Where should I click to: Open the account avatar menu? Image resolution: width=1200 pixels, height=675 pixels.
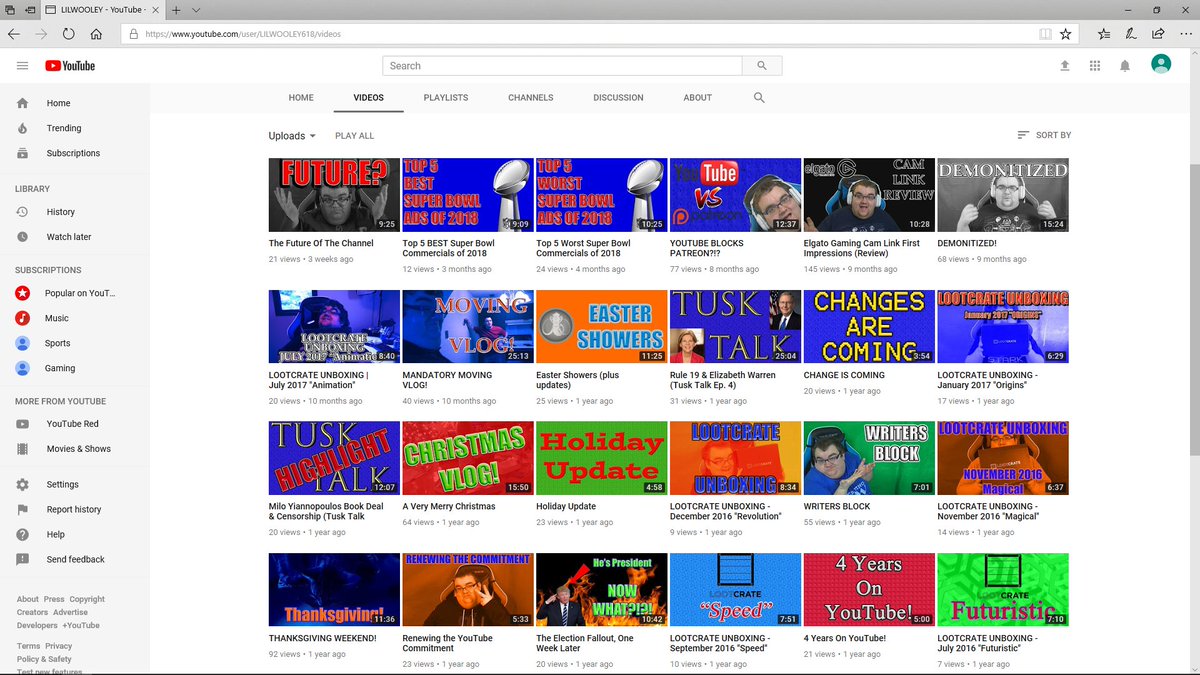[1160, 64]
